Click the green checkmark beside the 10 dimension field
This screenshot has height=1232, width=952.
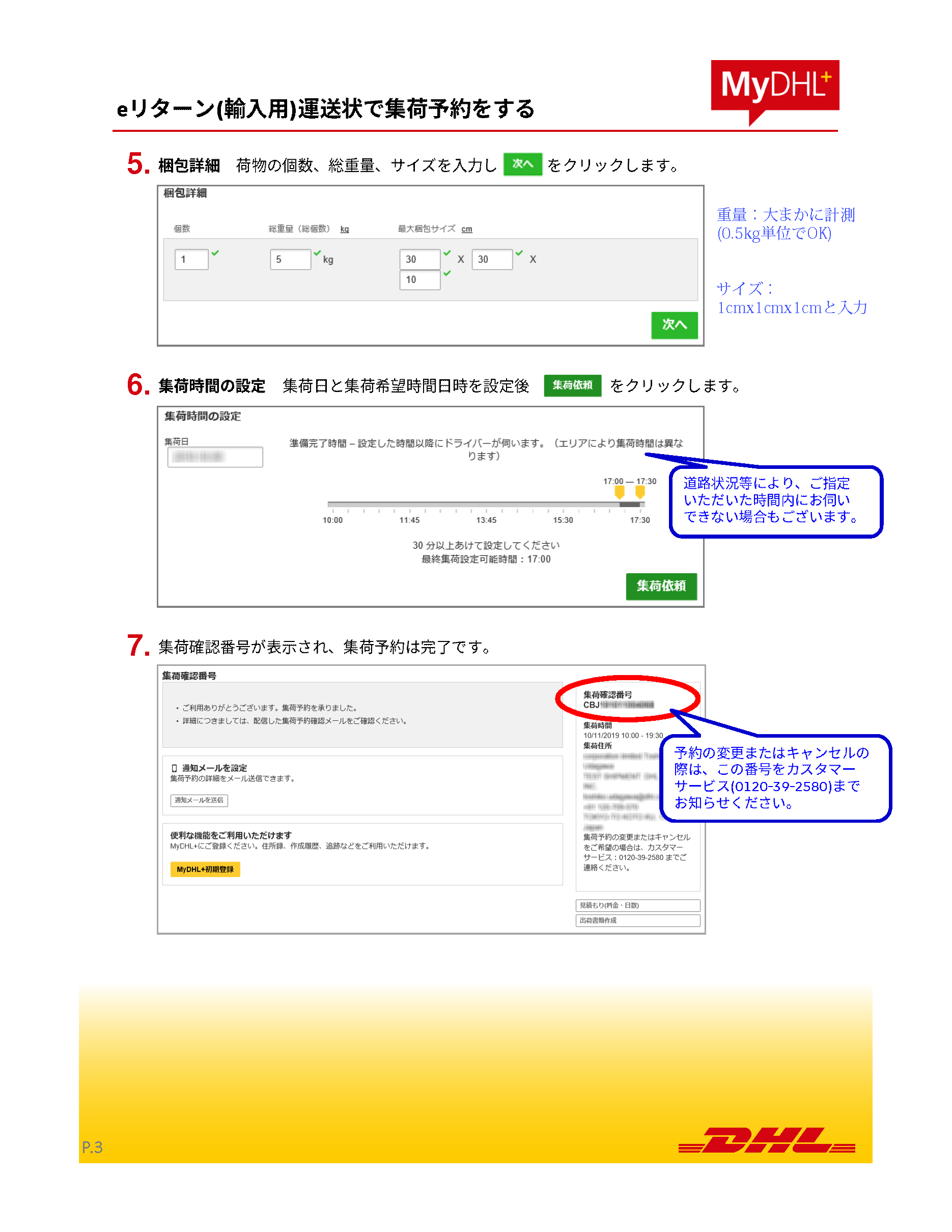[x=447, y=273]
